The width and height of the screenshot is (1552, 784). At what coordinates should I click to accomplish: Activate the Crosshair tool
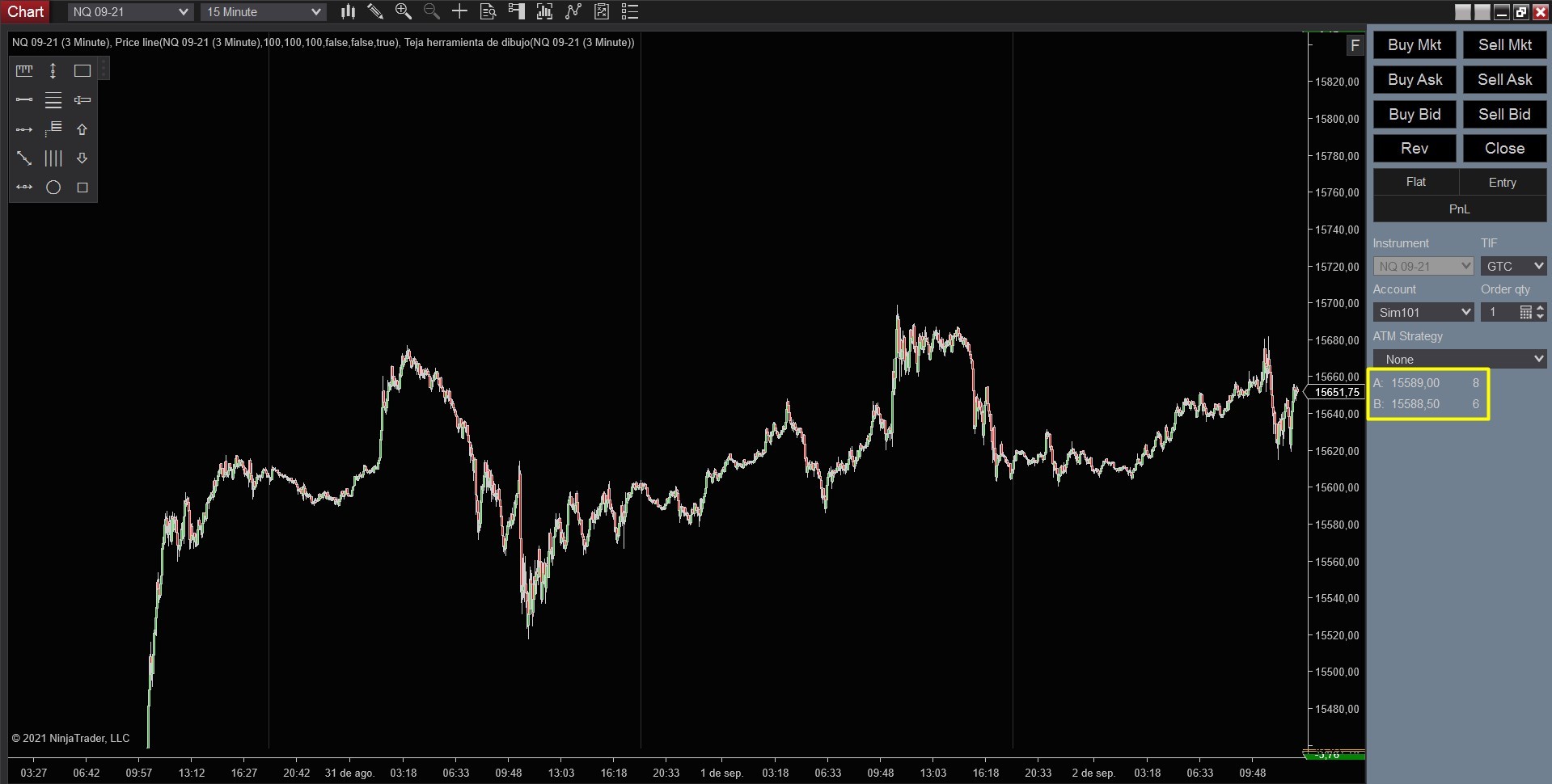[459, 11]
